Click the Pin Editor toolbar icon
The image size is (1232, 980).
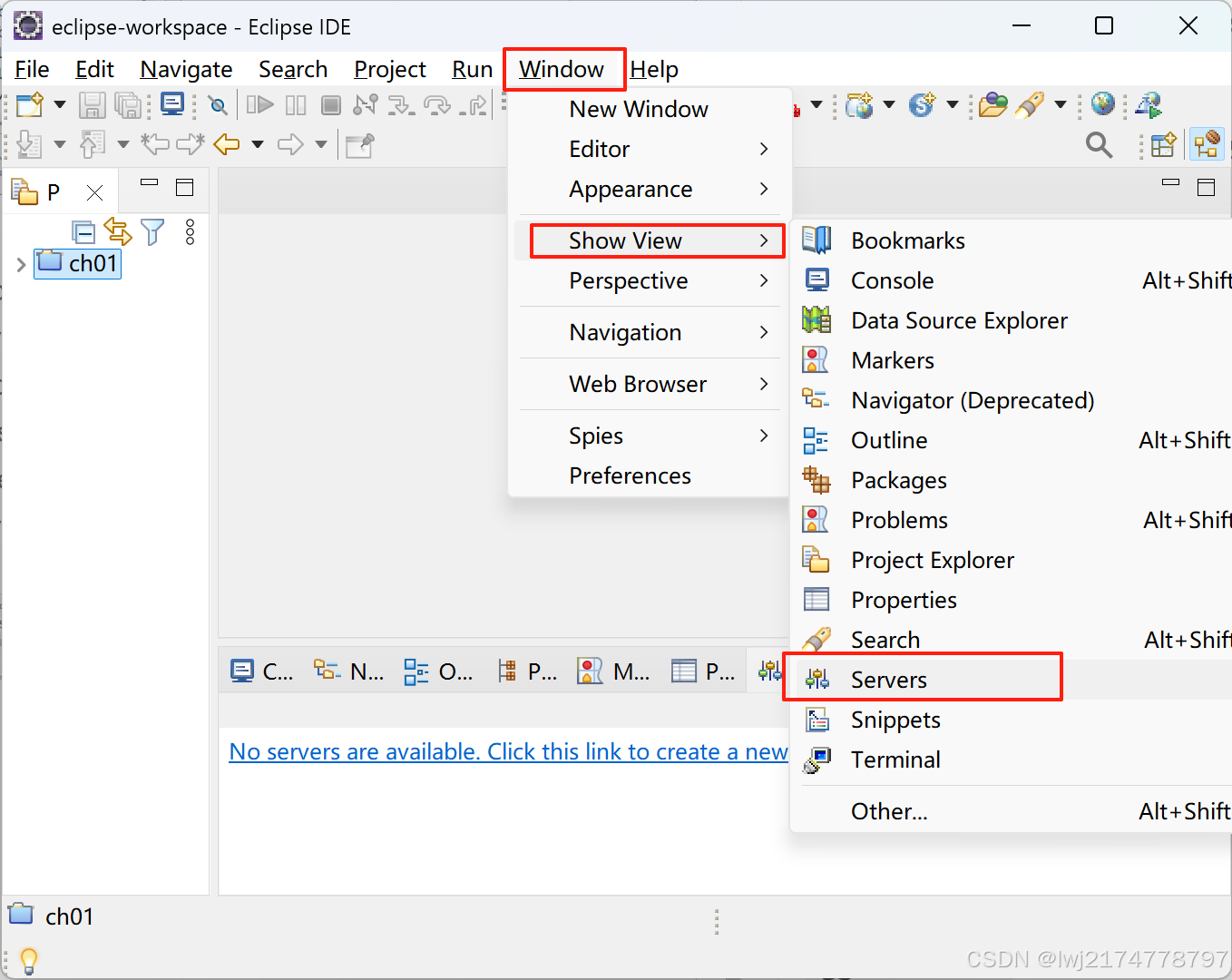point(360,145)
